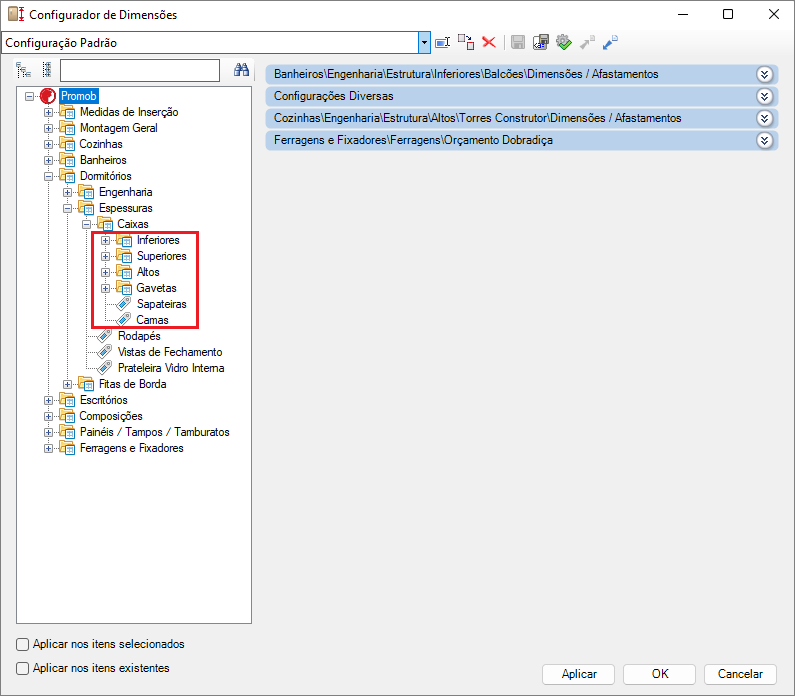This screenshot has height=696, width=795.
Task: Expand the Escritórios tree node
Action: click(48, 400)
